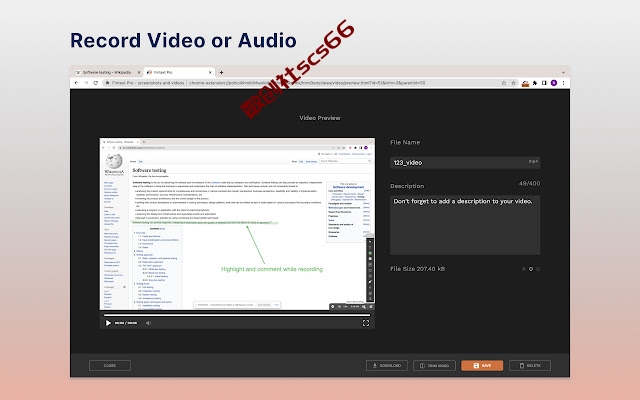Toggle the browser side panel
This screenshot has width=640, height=400.
tap(544, 83)
